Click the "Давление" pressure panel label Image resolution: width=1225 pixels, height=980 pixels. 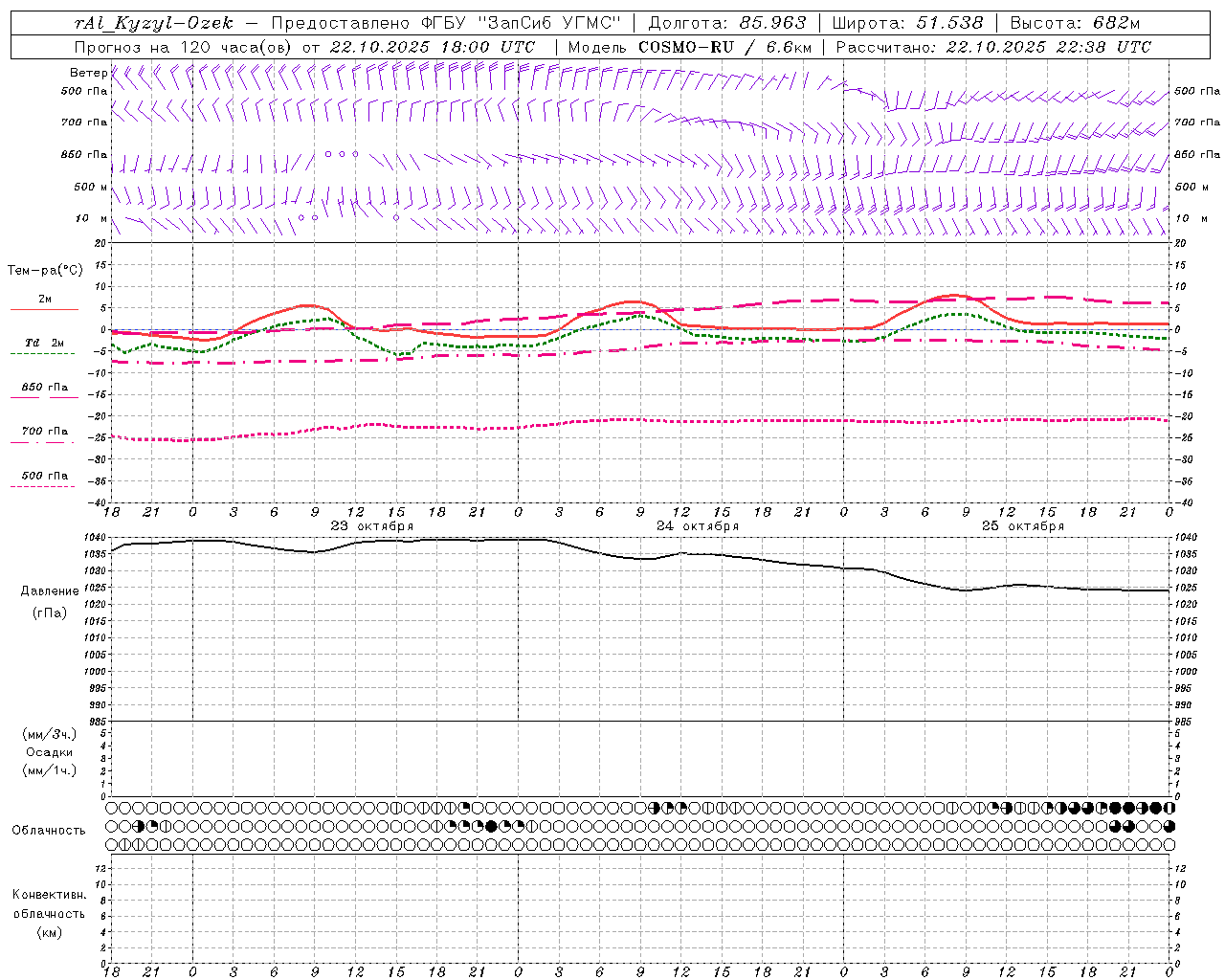(50, 591)
